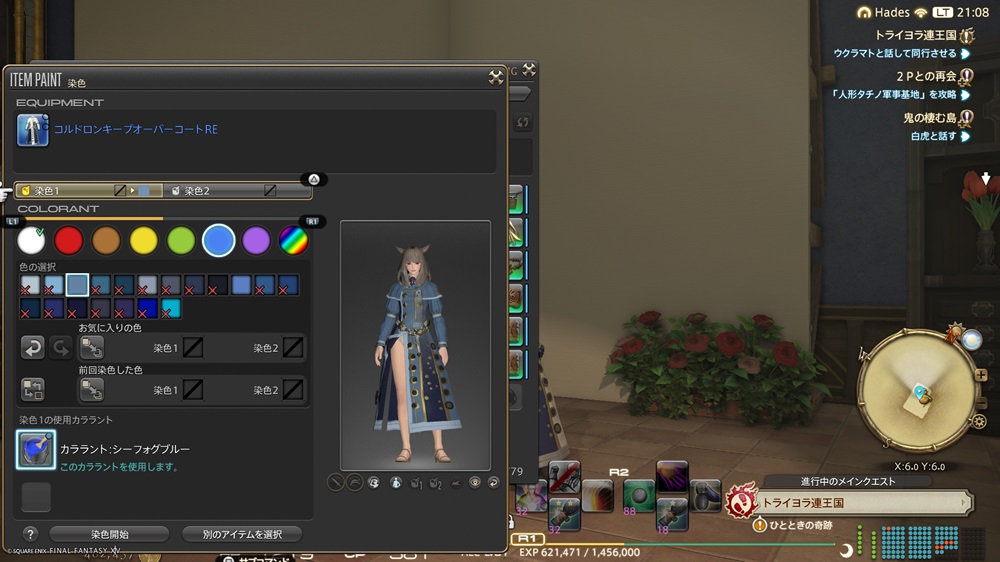Choose the yellow colorant category

[143, 241]
